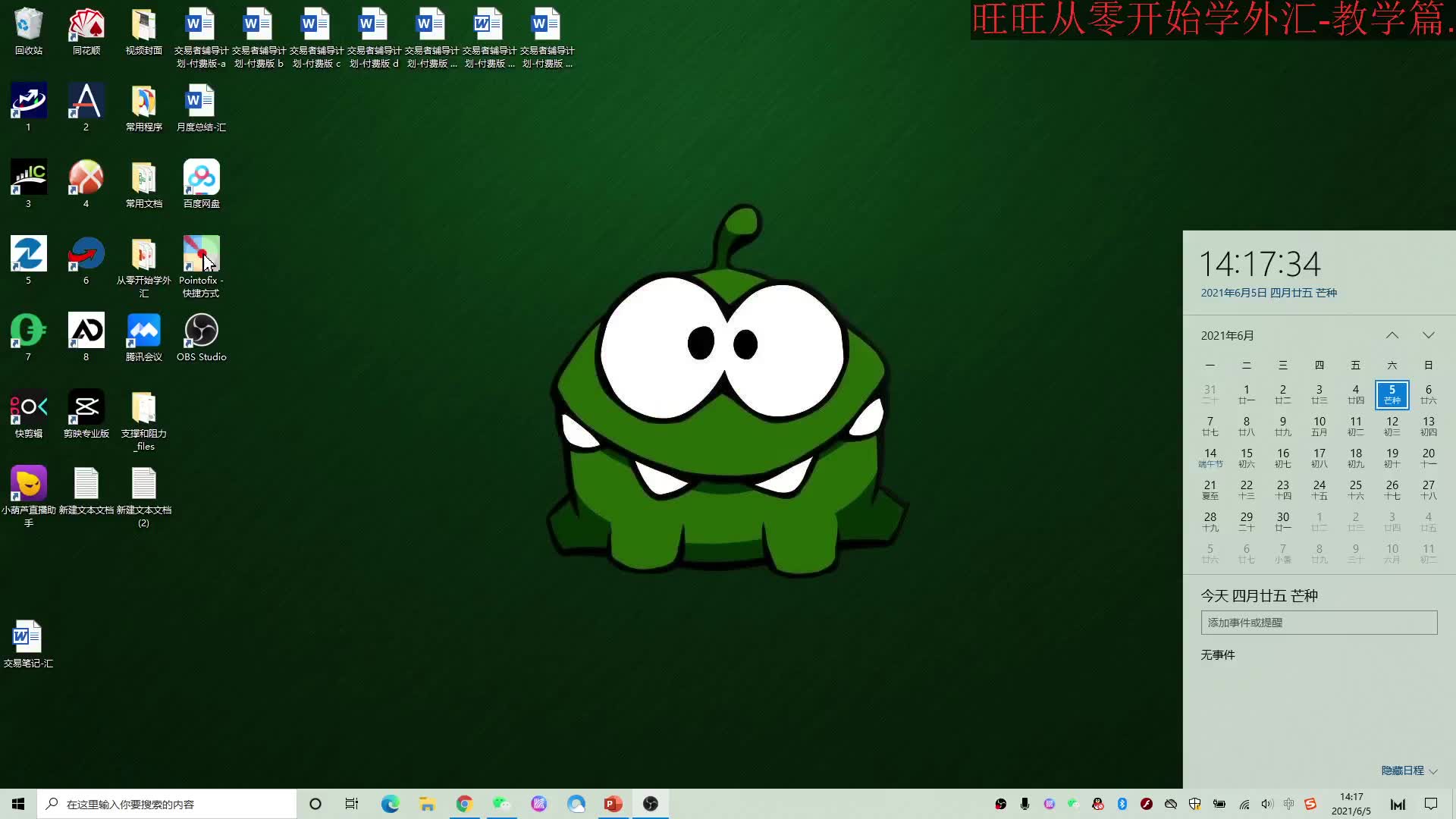Image resolution: width=1456 pixels, height=819 pixels.
Task: Click the 2021年6月 month header
Action: tap(1227, 335)
